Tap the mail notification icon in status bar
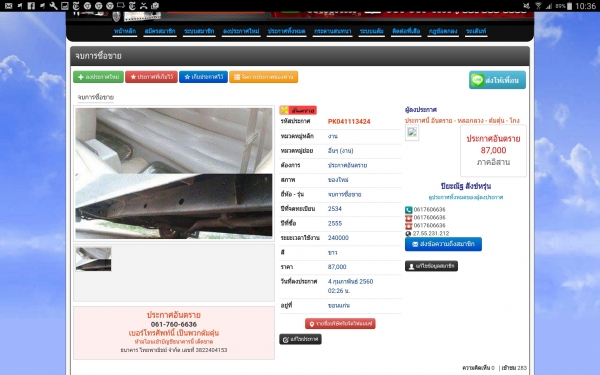Viewport: 600px width, 375px height. pos(8,5)
